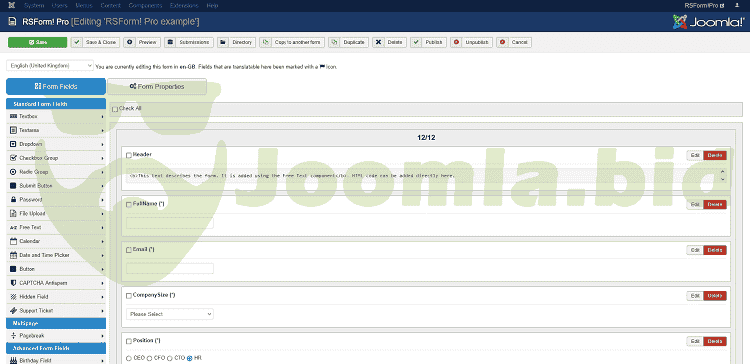Select the CAPTCHA Antispam field icon
This screenshot has height=364, width=750.
pyautogui.click(x=13, y=283)
